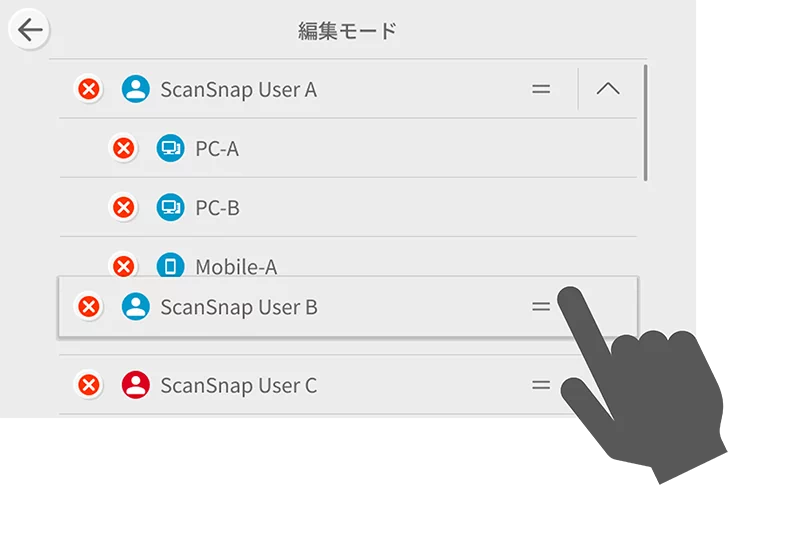
Task: Remove PC-B using its red X icon
Action: pos(123,208)
